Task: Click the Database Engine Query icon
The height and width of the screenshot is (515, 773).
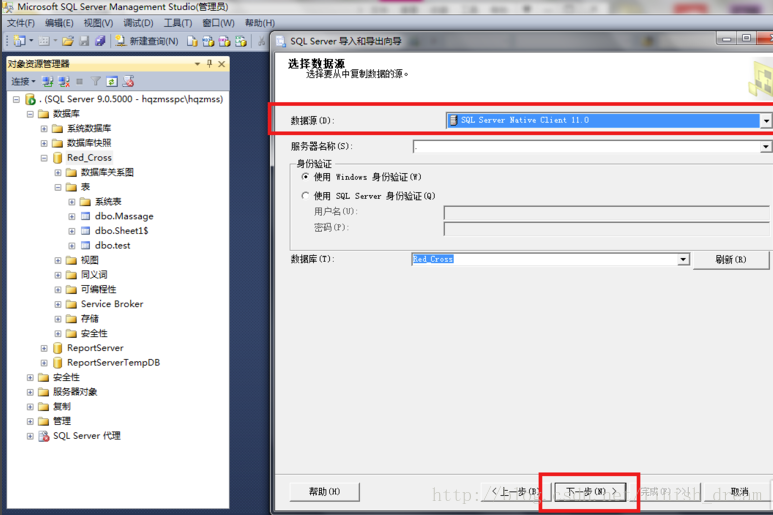Action: [192, 41]
